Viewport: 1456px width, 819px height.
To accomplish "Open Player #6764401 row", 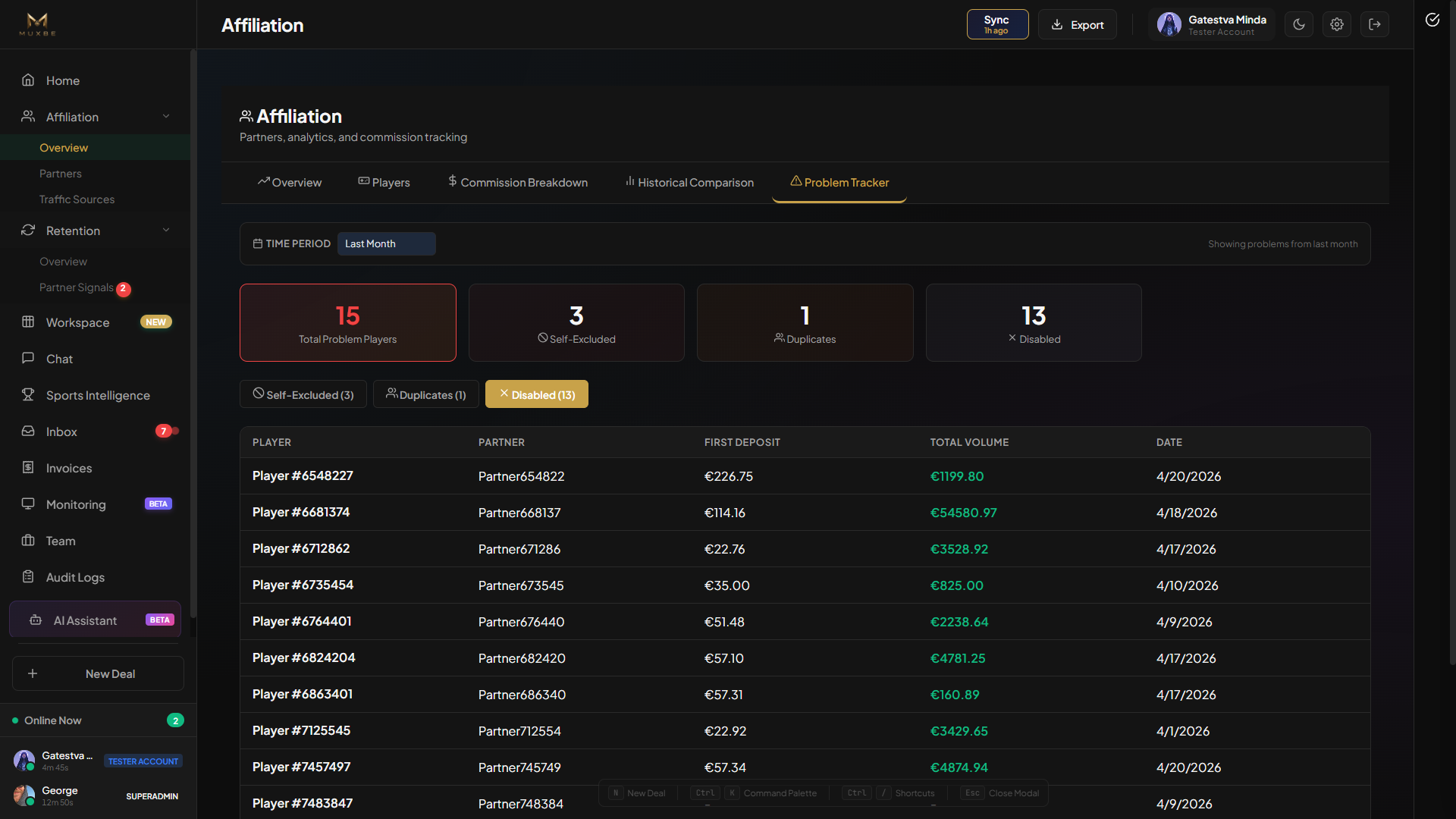I will coord(805,622).
